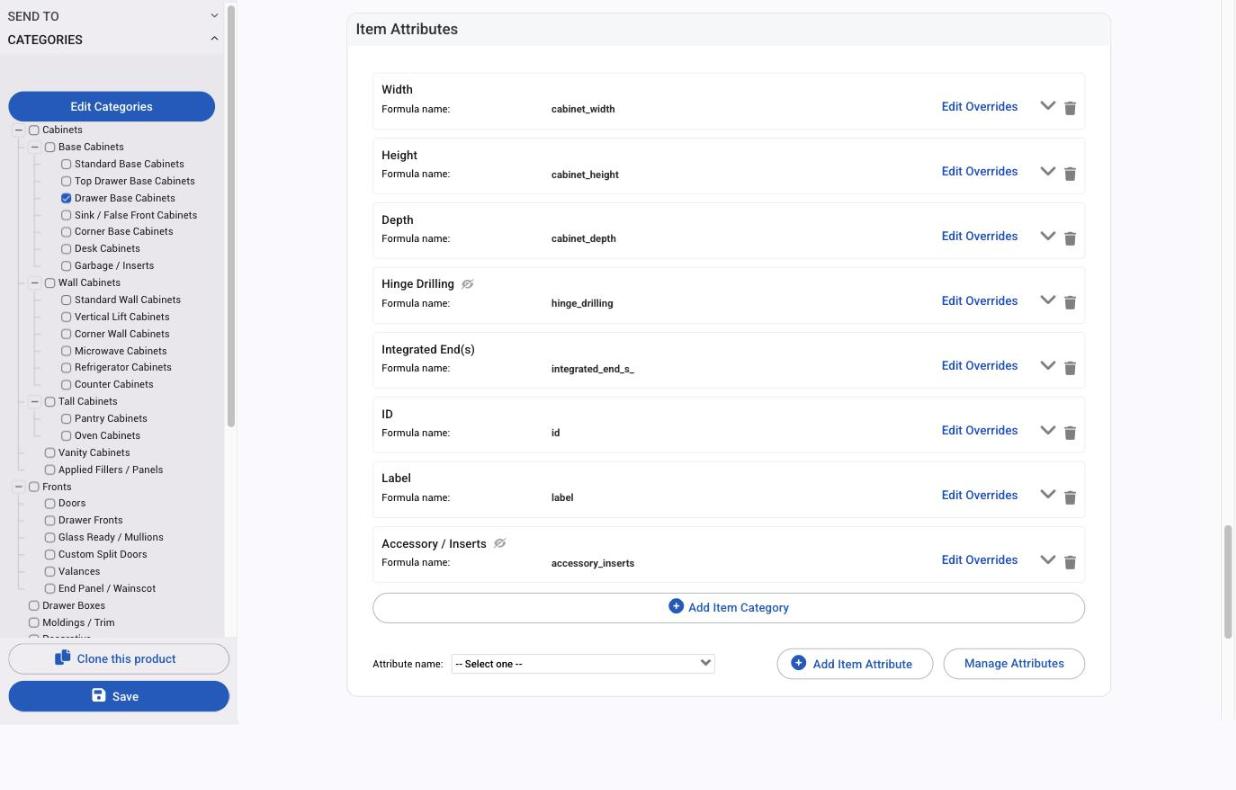Screen dimensions: 1236x790
Task: Check Custom Split Doors checkbox
Action: point(50,555)
